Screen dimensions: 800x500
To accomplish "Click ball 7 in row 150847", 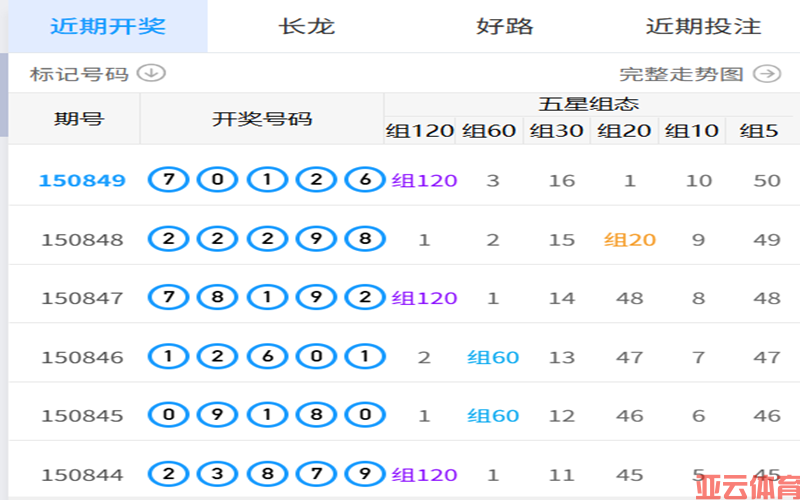I will [168, 297].
